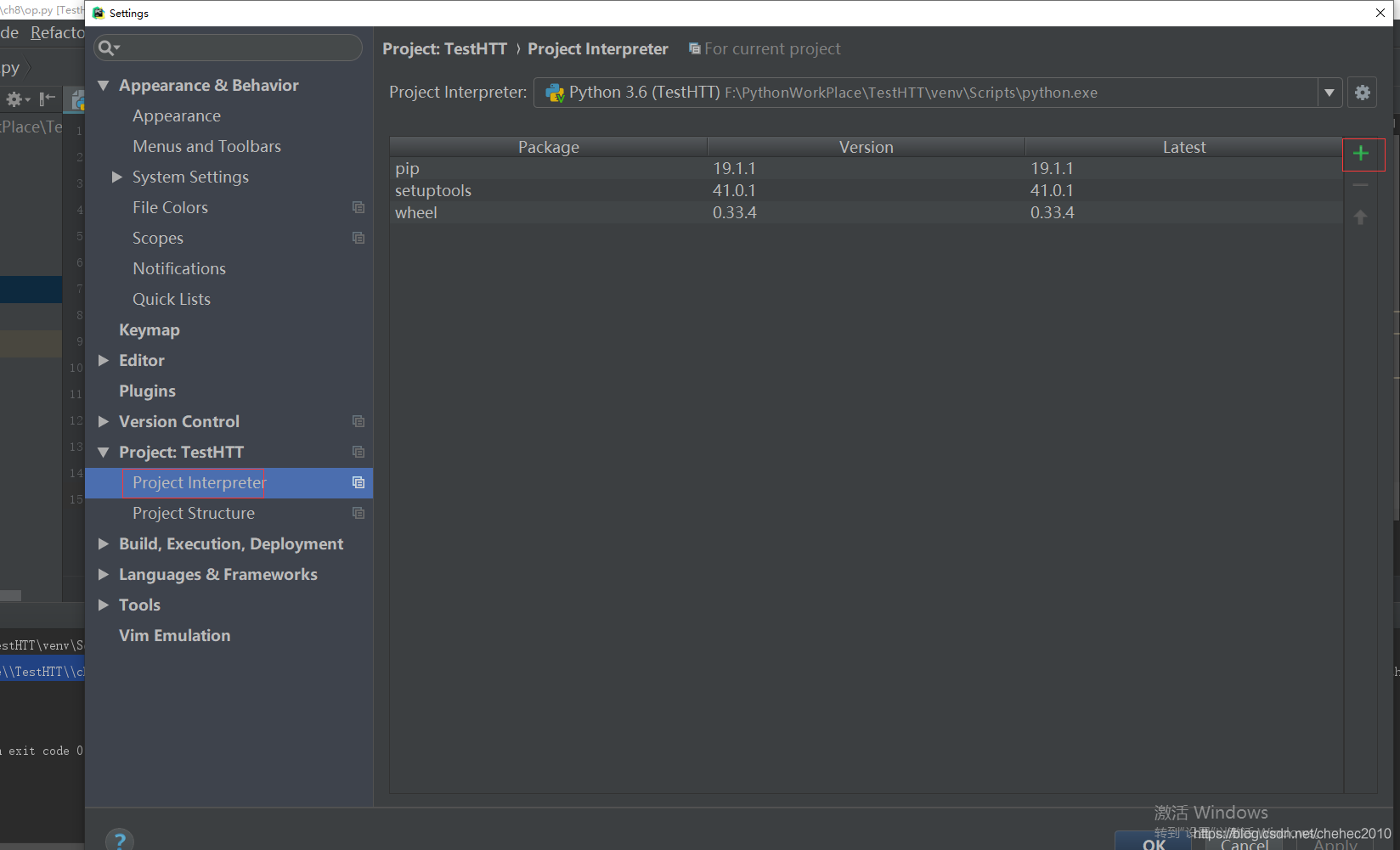Click wheel latest version 0.33.4 cell
The width and height of the screenshot is (1400, 850).
click(1053, 212)
